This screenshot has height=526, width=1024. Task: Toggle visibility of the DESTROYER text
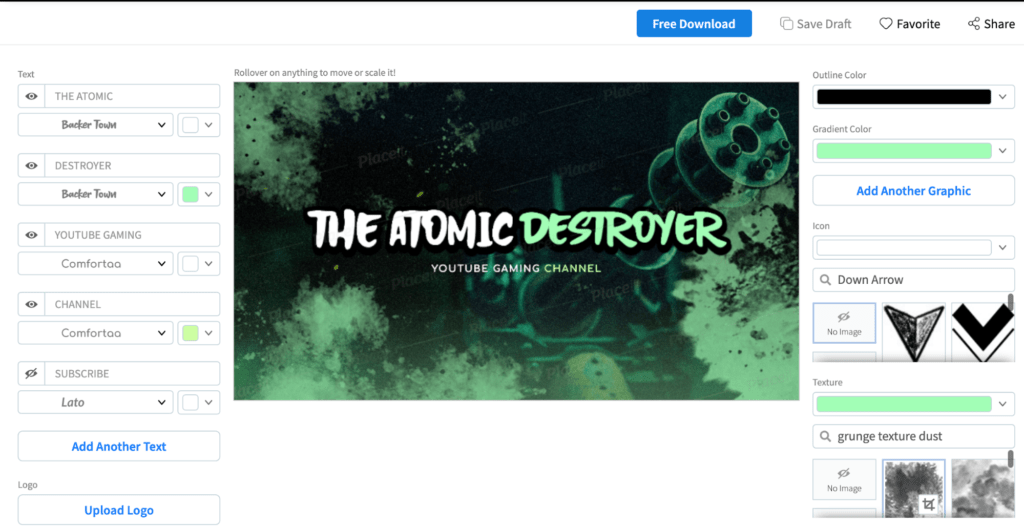[32, 165]
